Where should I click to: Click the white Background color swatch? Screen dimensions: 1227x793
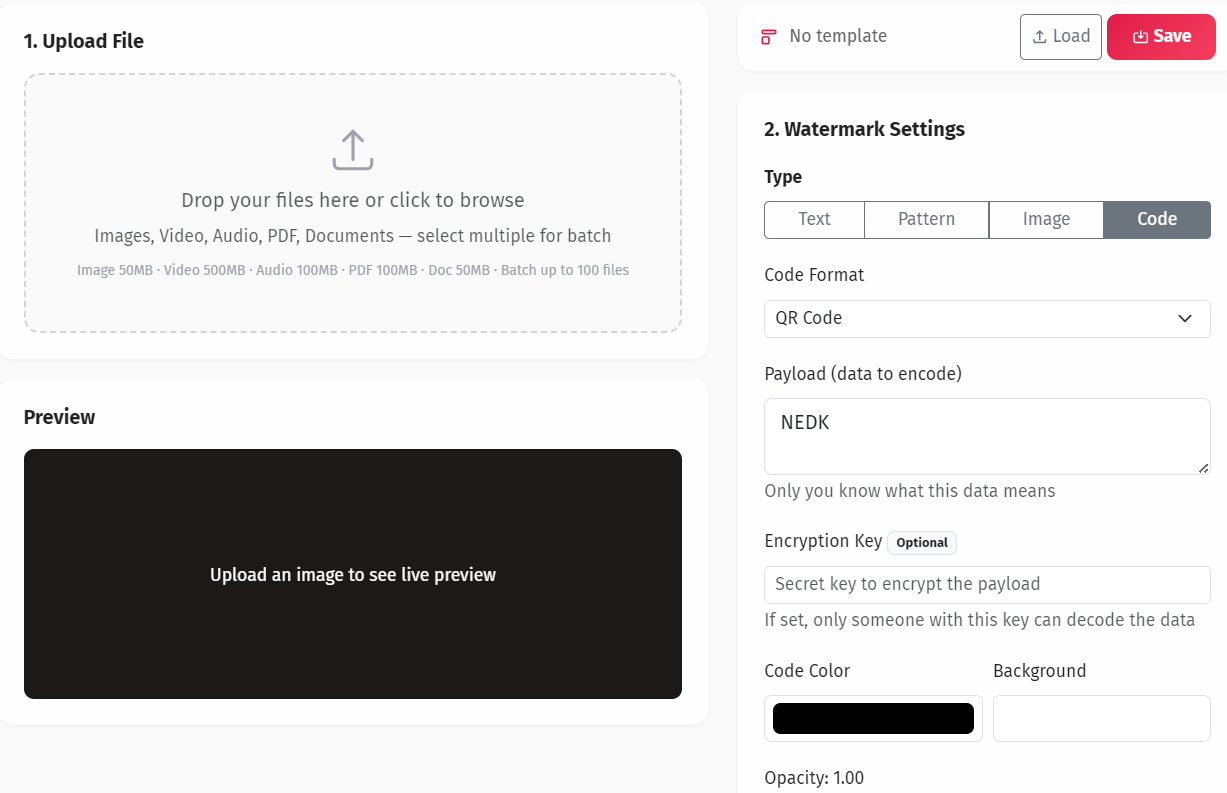(x=1101, y=718)
